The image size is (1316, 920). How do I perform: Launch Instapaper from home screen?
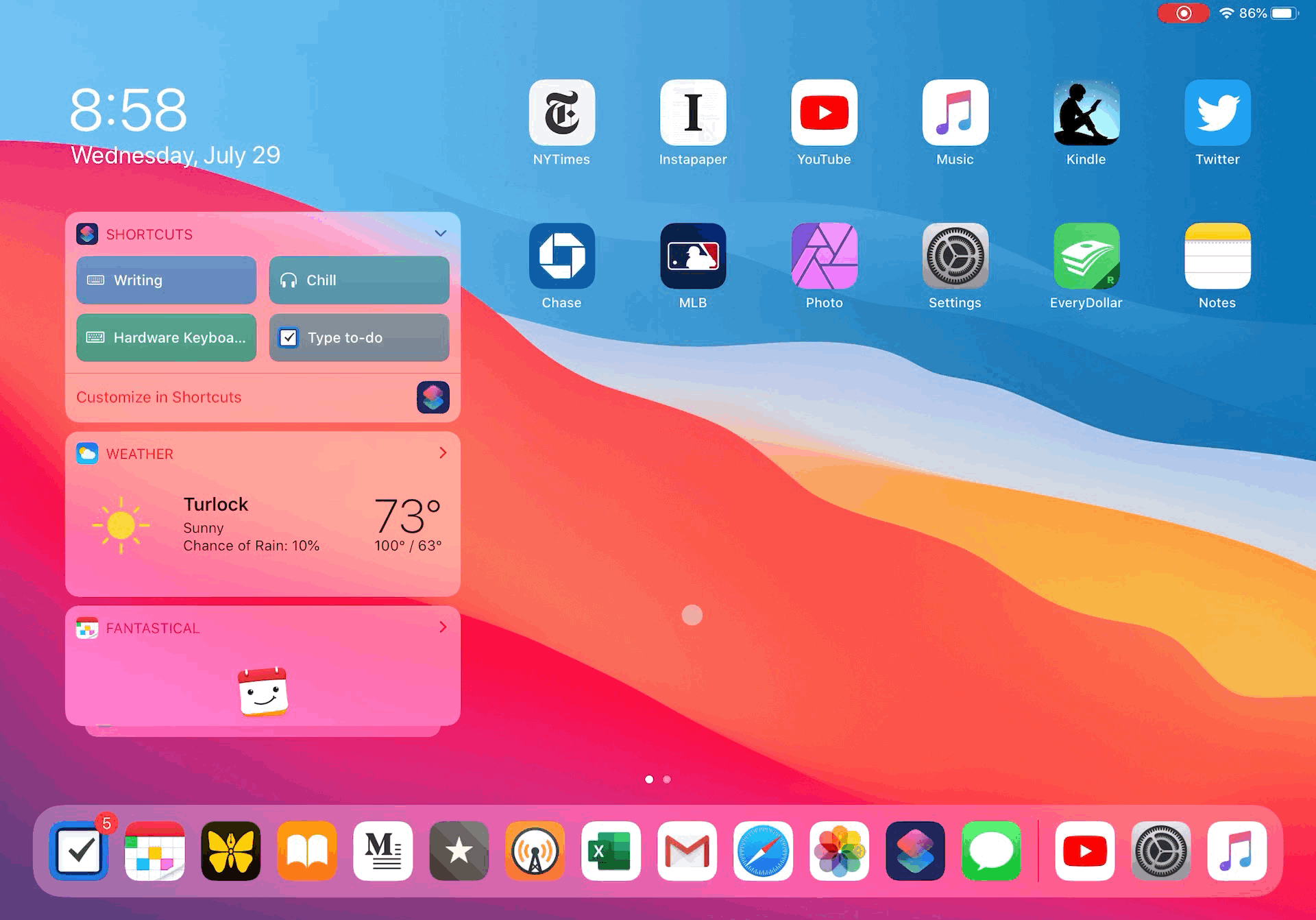coord(692,112)
